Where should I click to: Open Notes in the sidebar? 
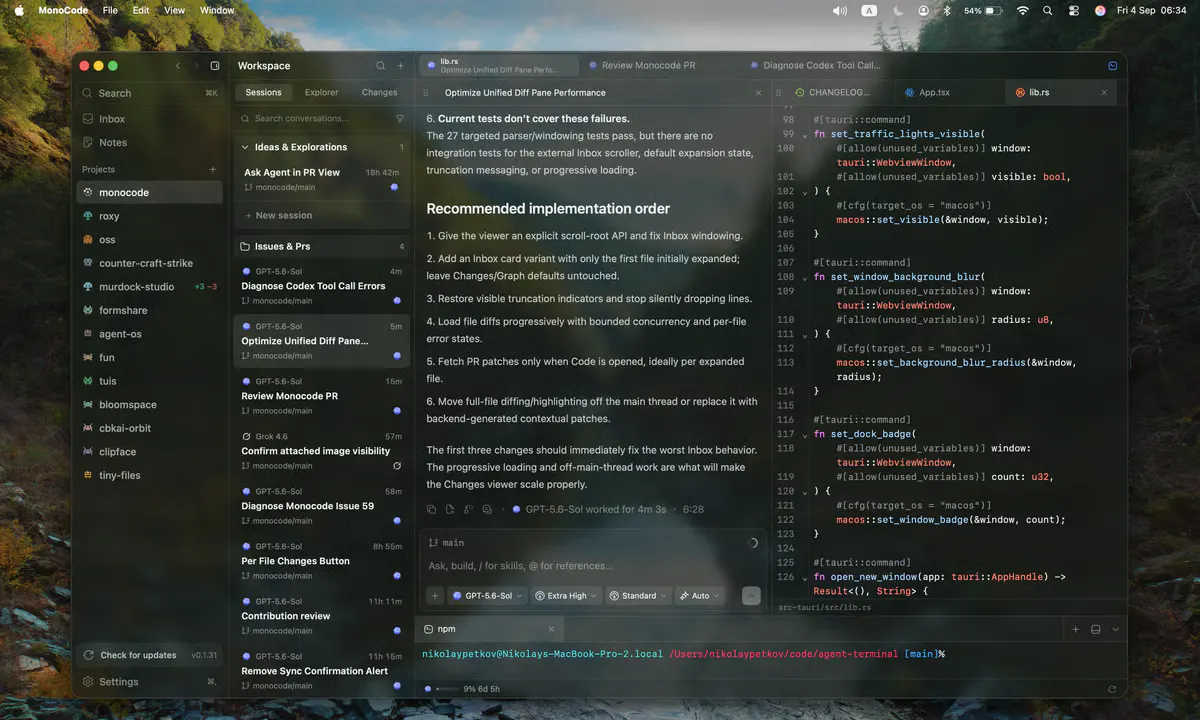150,143
